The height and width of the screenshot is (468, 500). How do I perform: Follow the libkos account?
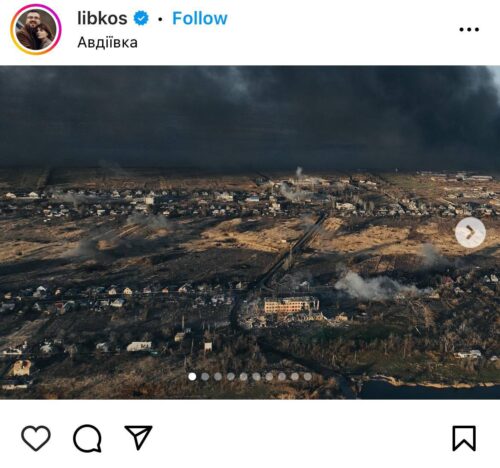200,18
